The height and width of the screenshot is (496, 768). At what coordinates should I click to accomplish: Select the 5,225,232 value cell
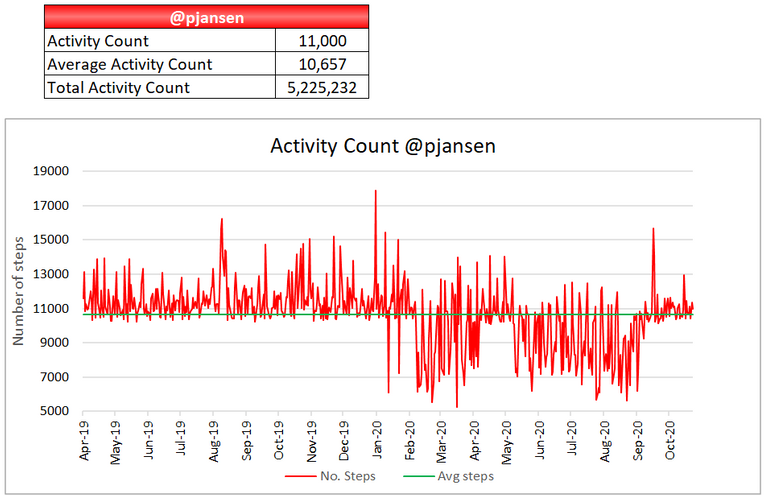pos(322,87)
